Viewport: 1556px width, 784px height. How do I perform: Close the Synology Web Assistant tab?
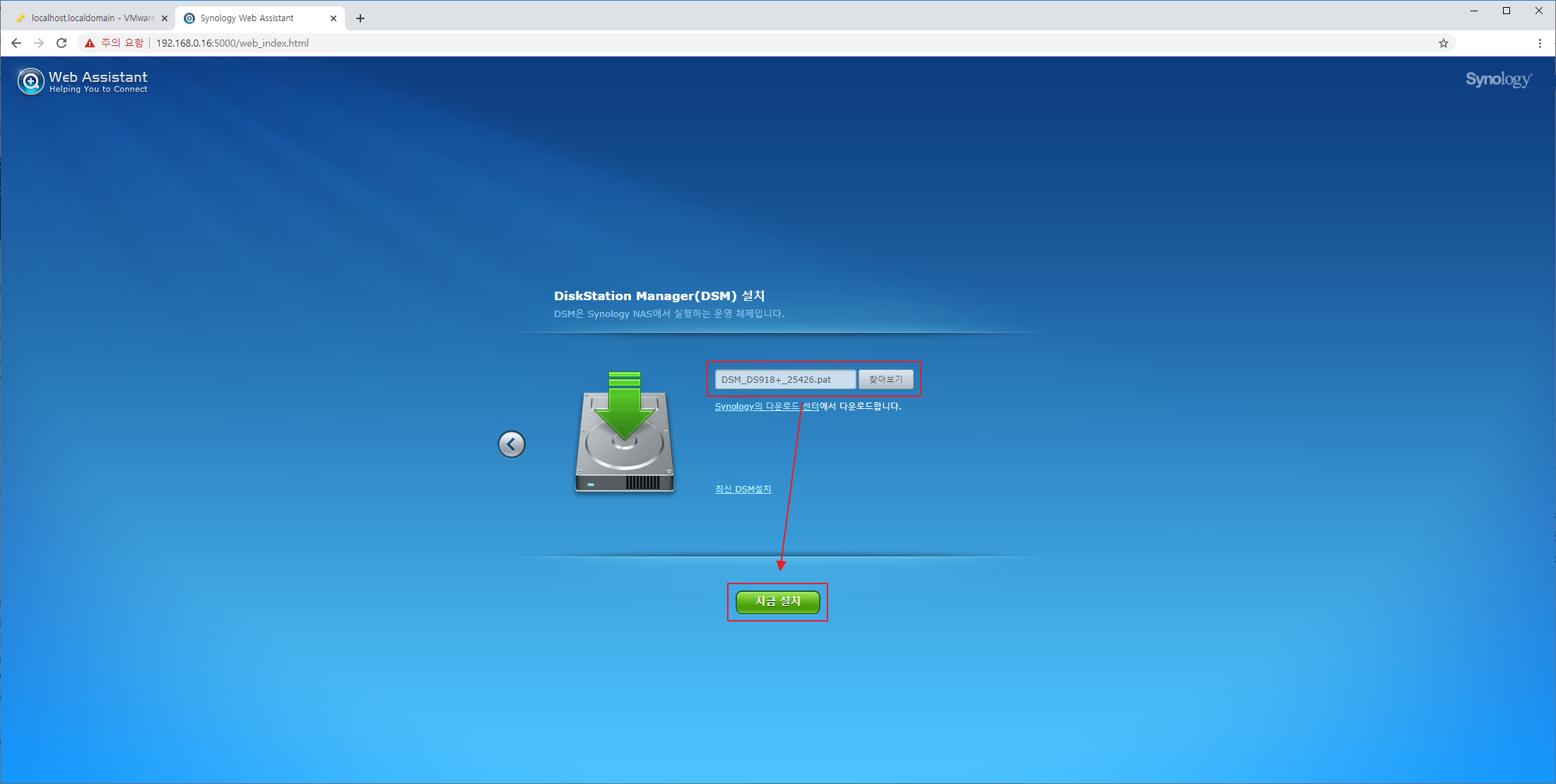334,18
